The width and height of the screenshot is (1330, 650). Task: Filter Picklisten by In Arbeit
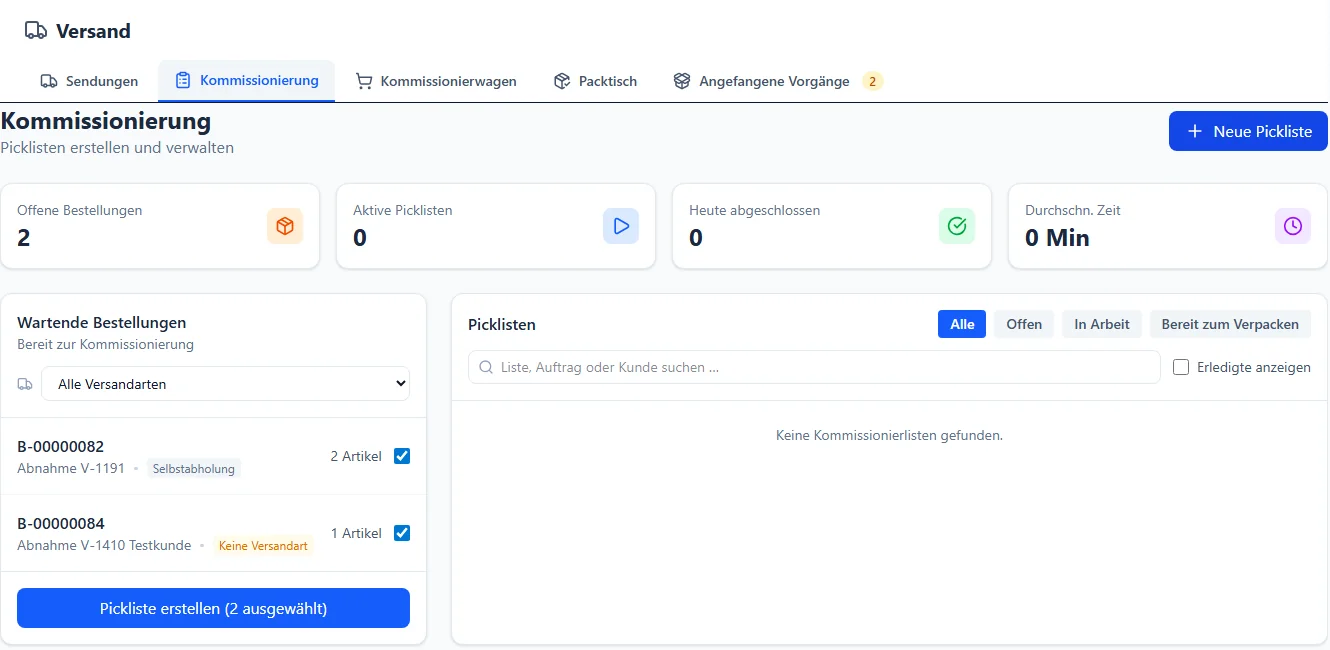[1102, 324]
